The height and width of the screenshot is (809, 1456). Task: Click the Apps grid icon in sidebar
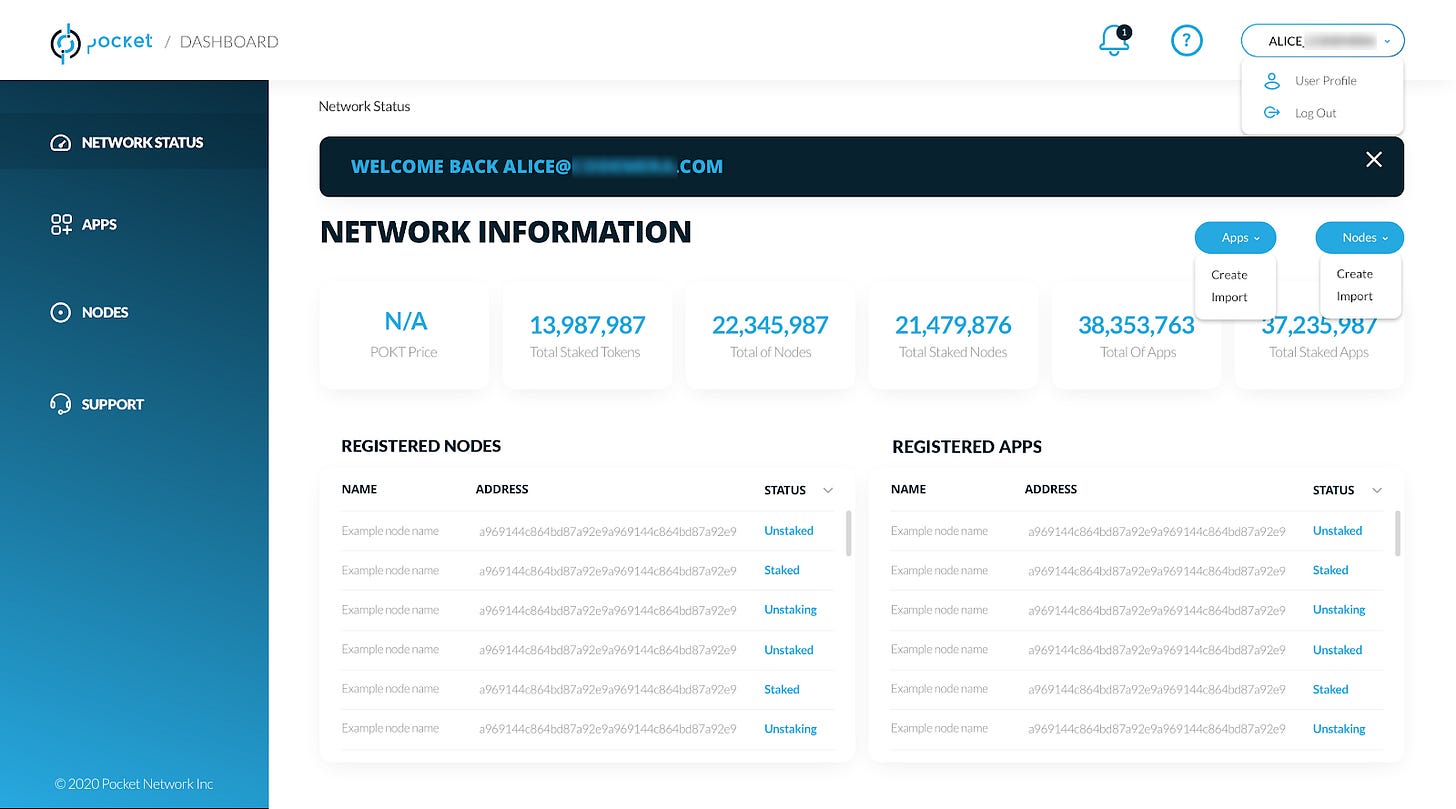point(61,224)
